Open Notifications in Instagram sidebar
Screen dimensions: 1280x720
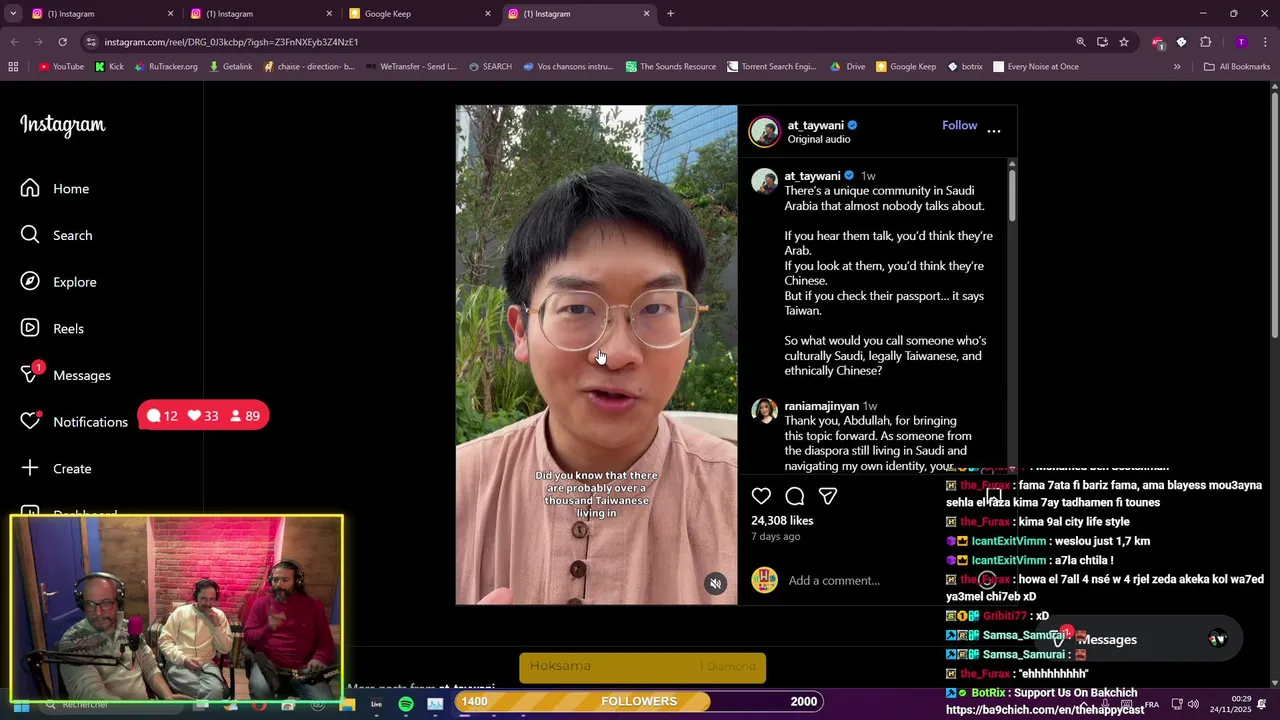[x=75, y=422]
